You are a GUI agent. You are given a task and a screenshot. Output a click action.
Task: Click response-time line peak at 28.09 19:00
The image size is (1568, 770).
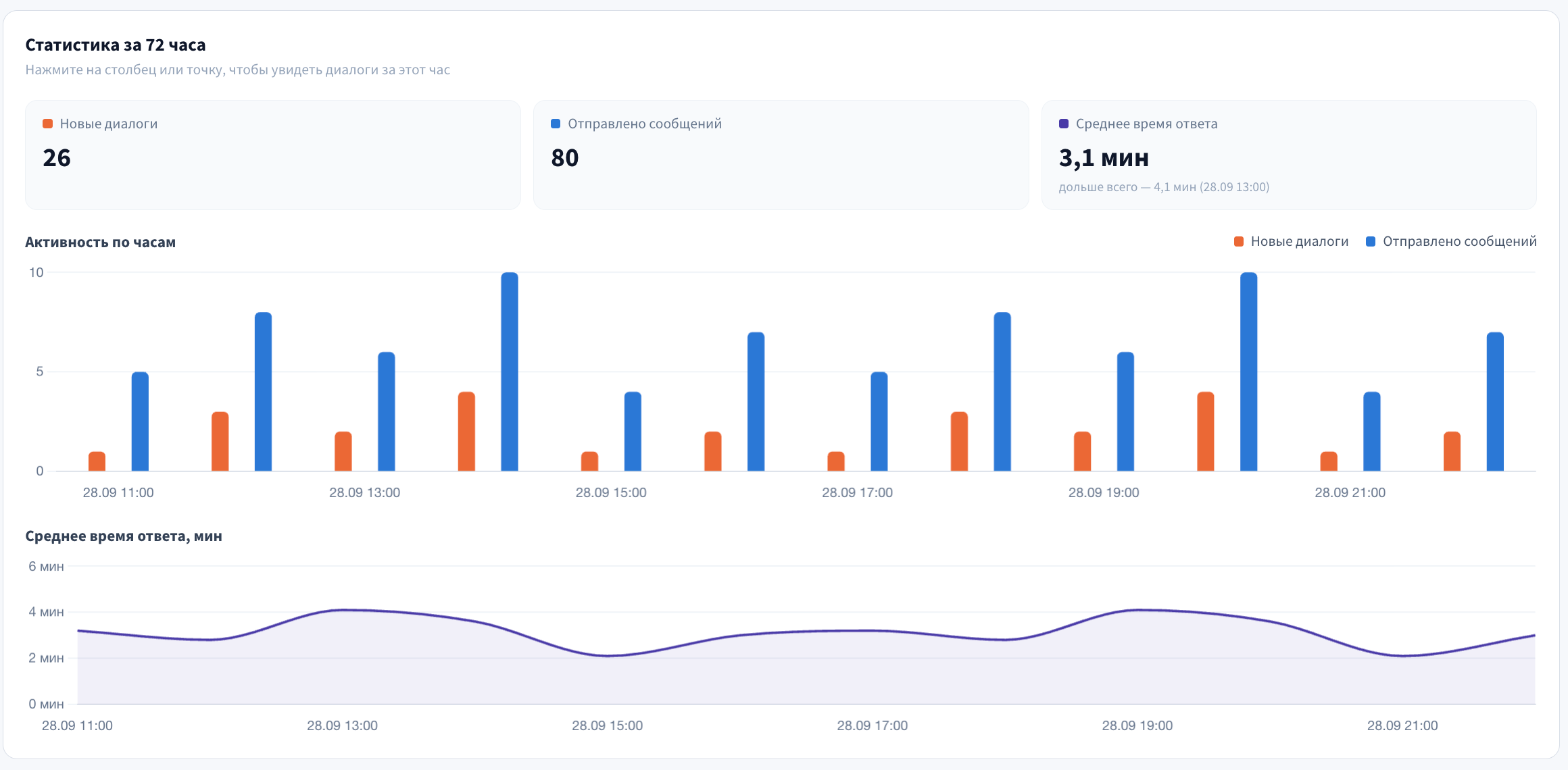[x=1137, y=610]
